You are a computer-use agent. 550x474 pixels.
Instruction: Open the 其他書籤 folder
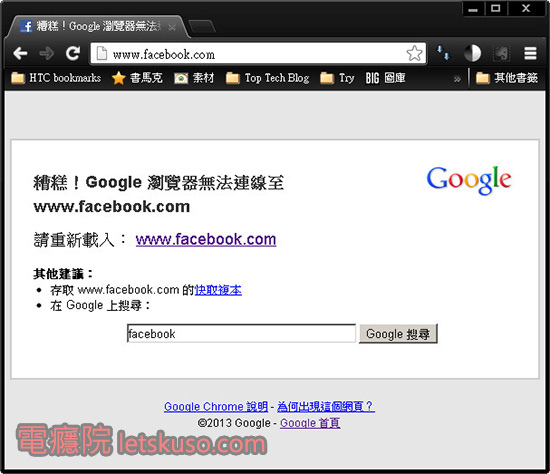(x=507, y=78)
